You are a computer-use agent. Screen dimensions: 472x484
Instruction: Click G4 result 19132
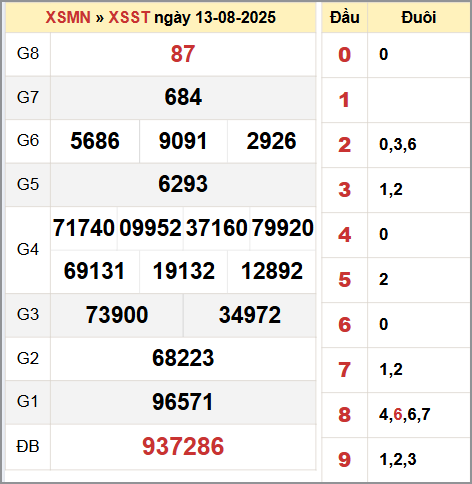coord(184,271)
